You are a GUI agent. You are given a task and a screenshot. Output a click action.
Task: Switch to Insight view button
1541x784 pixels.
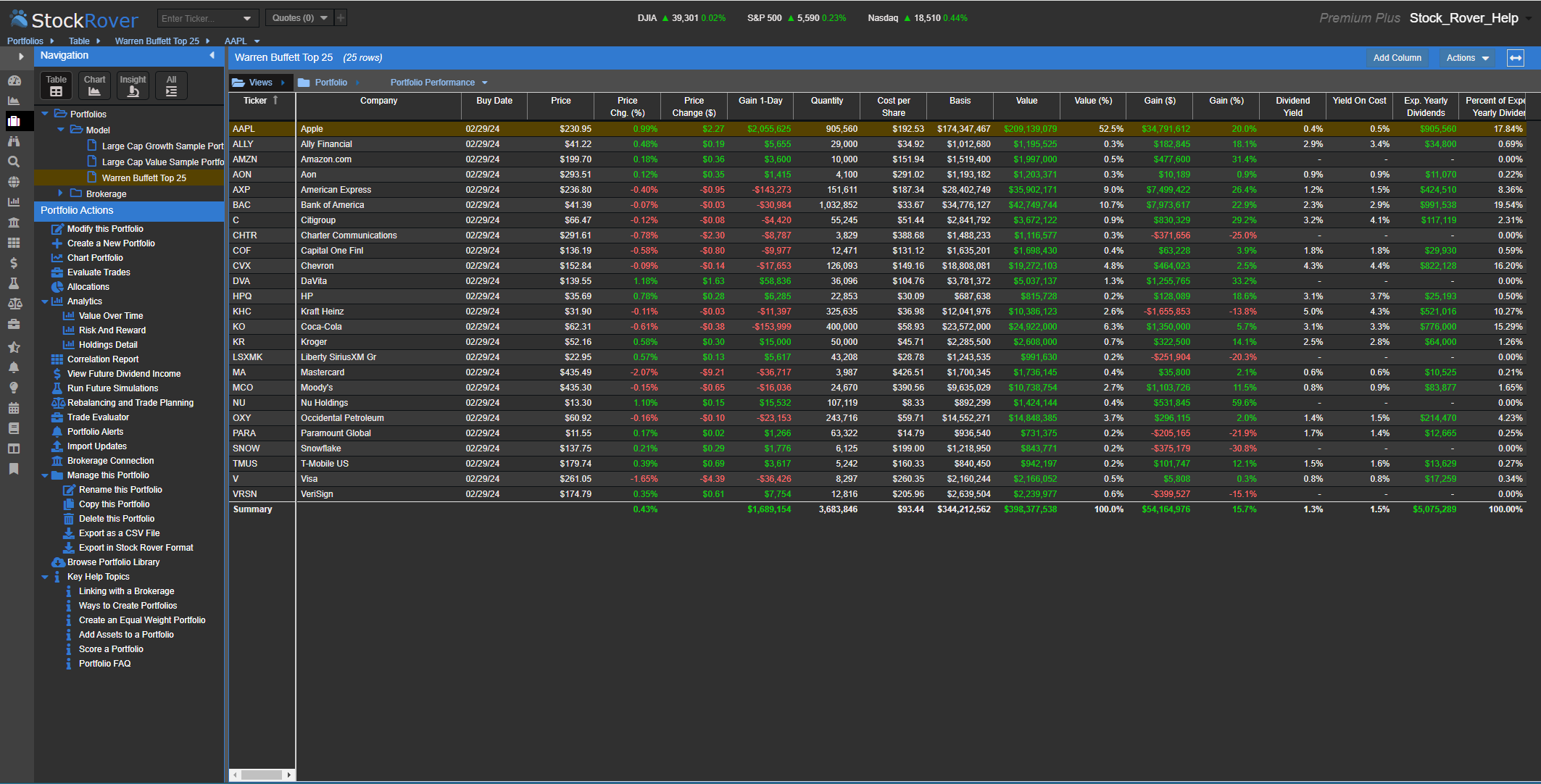tap(133, 86)
